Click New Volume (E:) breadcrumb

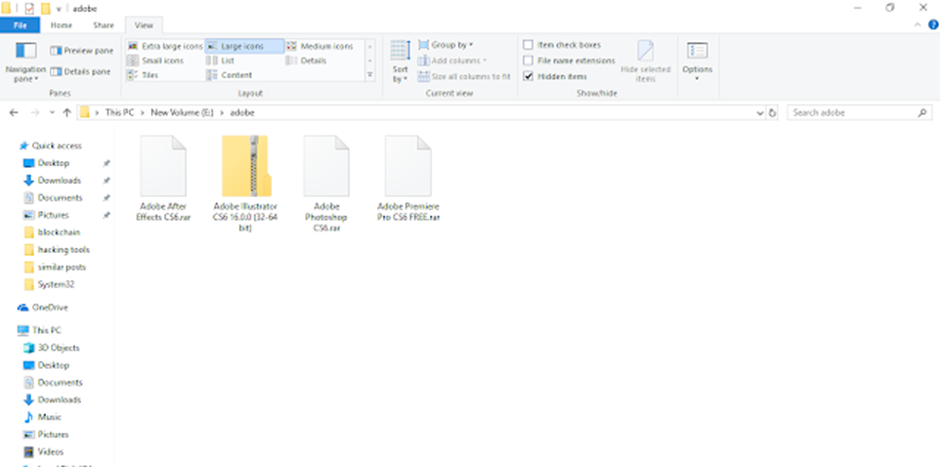(182, 113)
